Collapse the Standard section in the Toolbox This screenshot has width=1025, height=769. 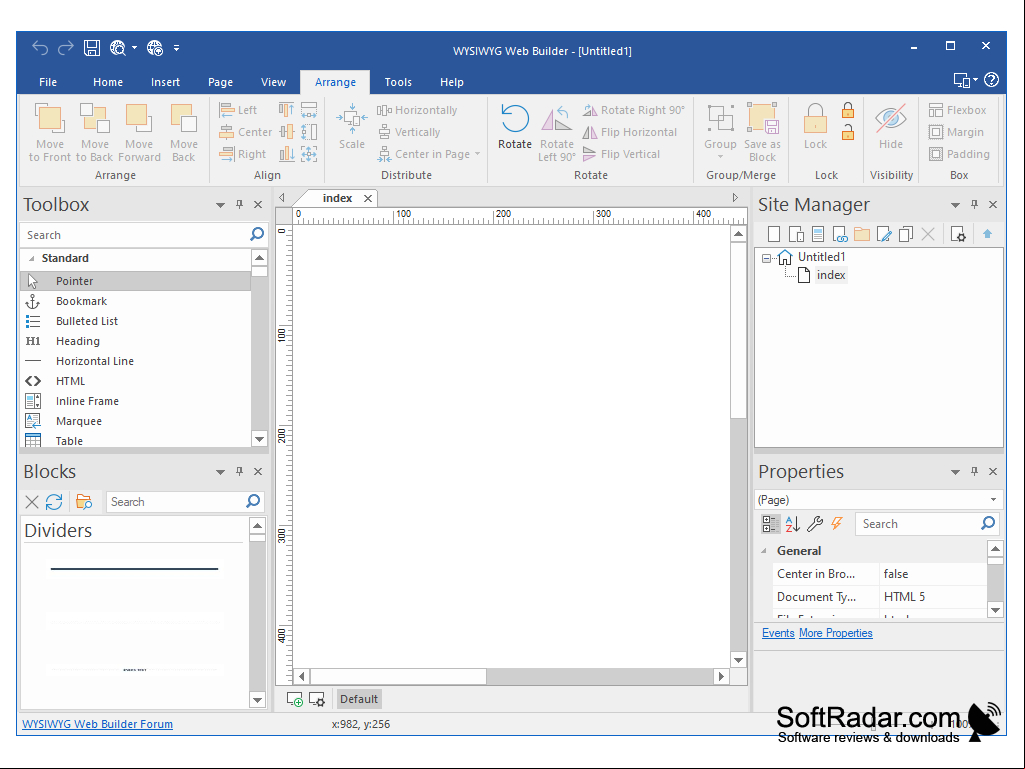point(31,258)
